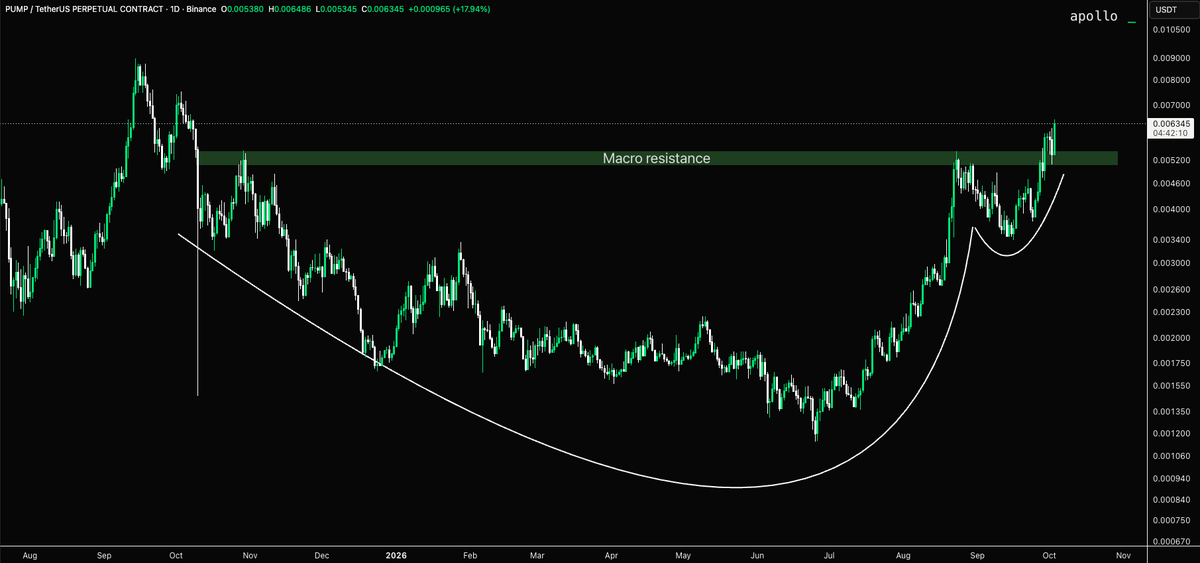Click the 0.010500 price axis label
Image resolution: width=1200 pixels, height=563 pixels.
[1170, 30]
